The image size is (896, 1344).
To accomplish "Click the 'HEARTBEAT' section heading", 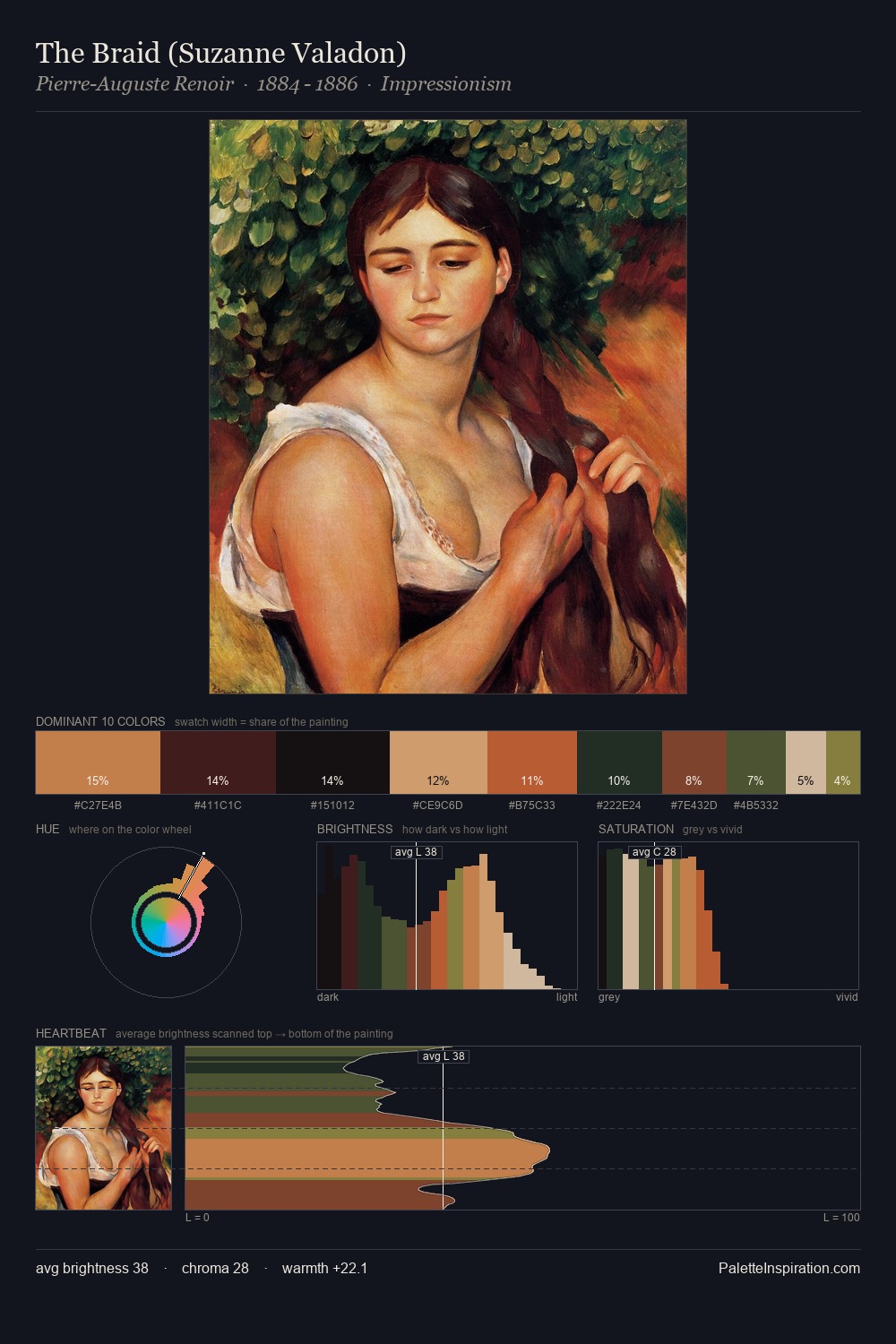I will (x=71, y=1033).
